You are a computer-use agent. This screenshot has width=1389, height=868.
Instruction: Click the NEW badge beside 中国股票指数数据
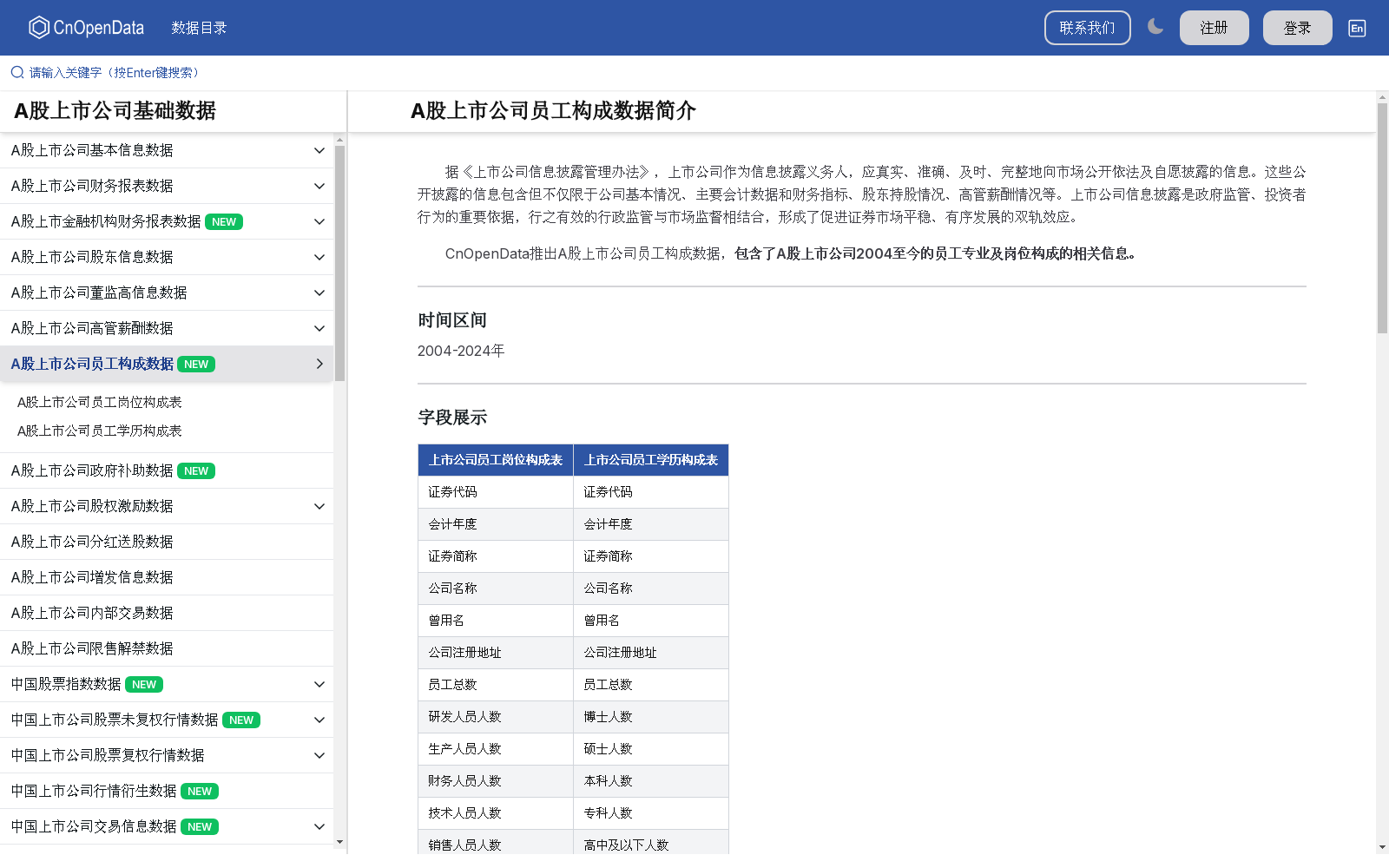(143, 684)
